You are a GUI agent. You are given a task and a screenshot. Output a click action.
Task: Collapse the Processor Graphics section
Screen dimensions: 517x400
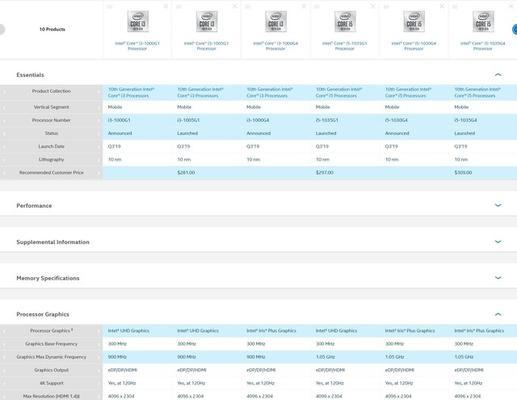coord(498,314)
